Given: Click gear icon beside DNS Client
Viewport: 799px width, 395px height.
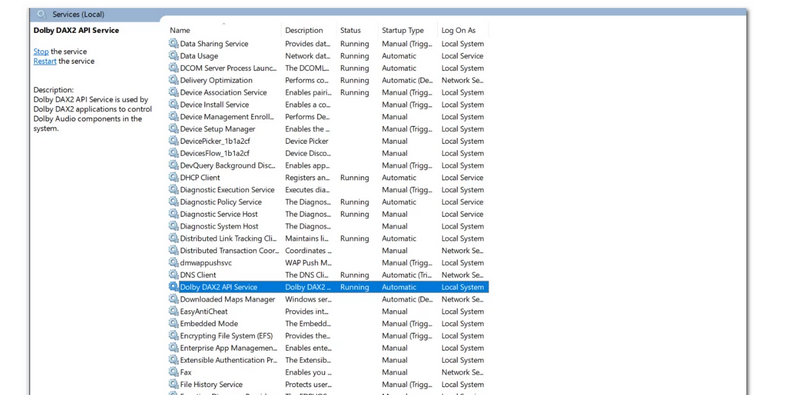Looking at the screenshot, I should click(x=174, y=275).
